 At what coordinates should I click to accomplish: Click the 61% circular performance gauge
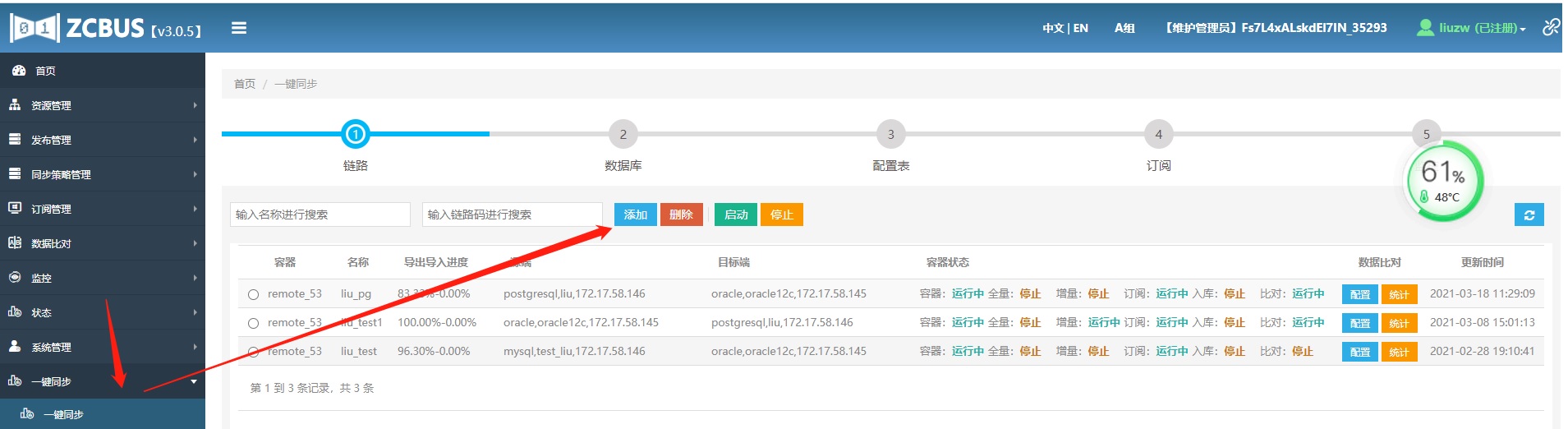tap(1443, 180)
